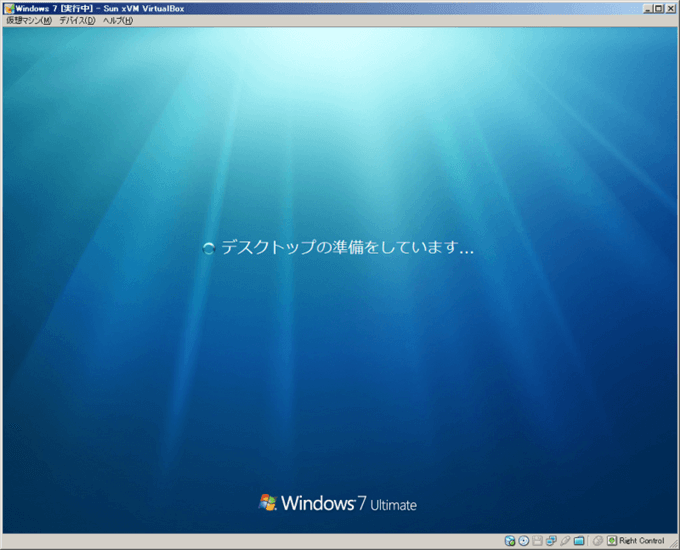The width and height of the screenshot is (680, 550).
Task: Click the USB device status icon
Action: tap(566, 541)
